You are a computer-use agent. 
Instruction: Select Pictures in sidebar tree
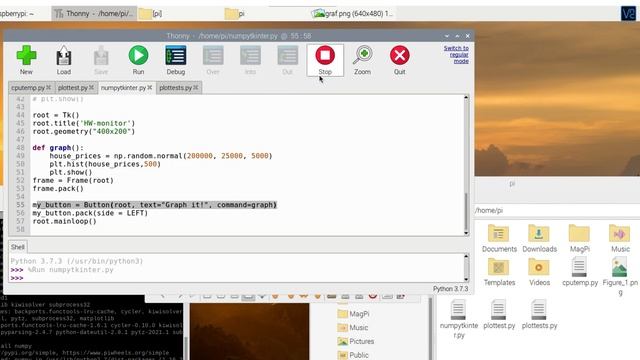(356, 341)
